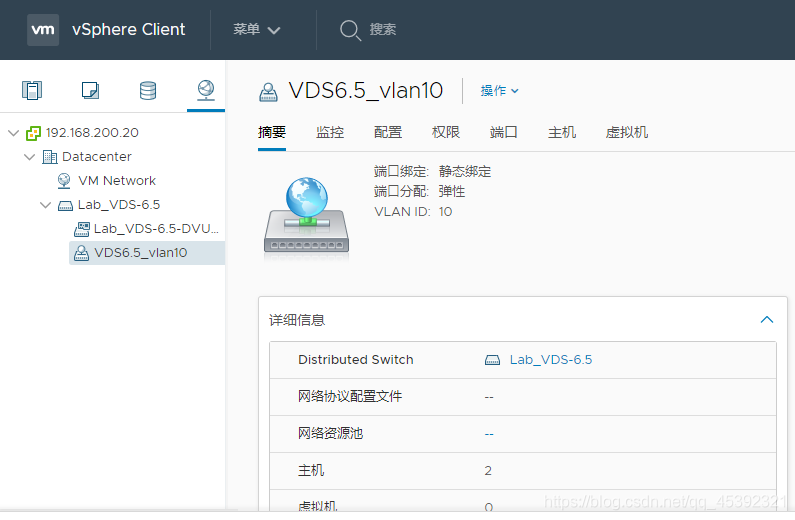Switch to the 监控 tab

[x=330, y=132]
